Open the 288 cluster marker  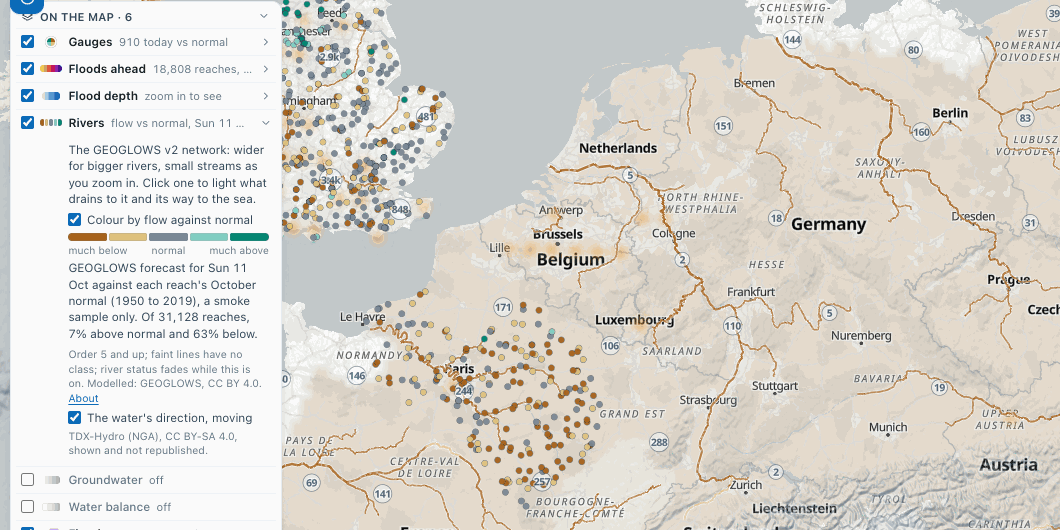pos(658,443)
